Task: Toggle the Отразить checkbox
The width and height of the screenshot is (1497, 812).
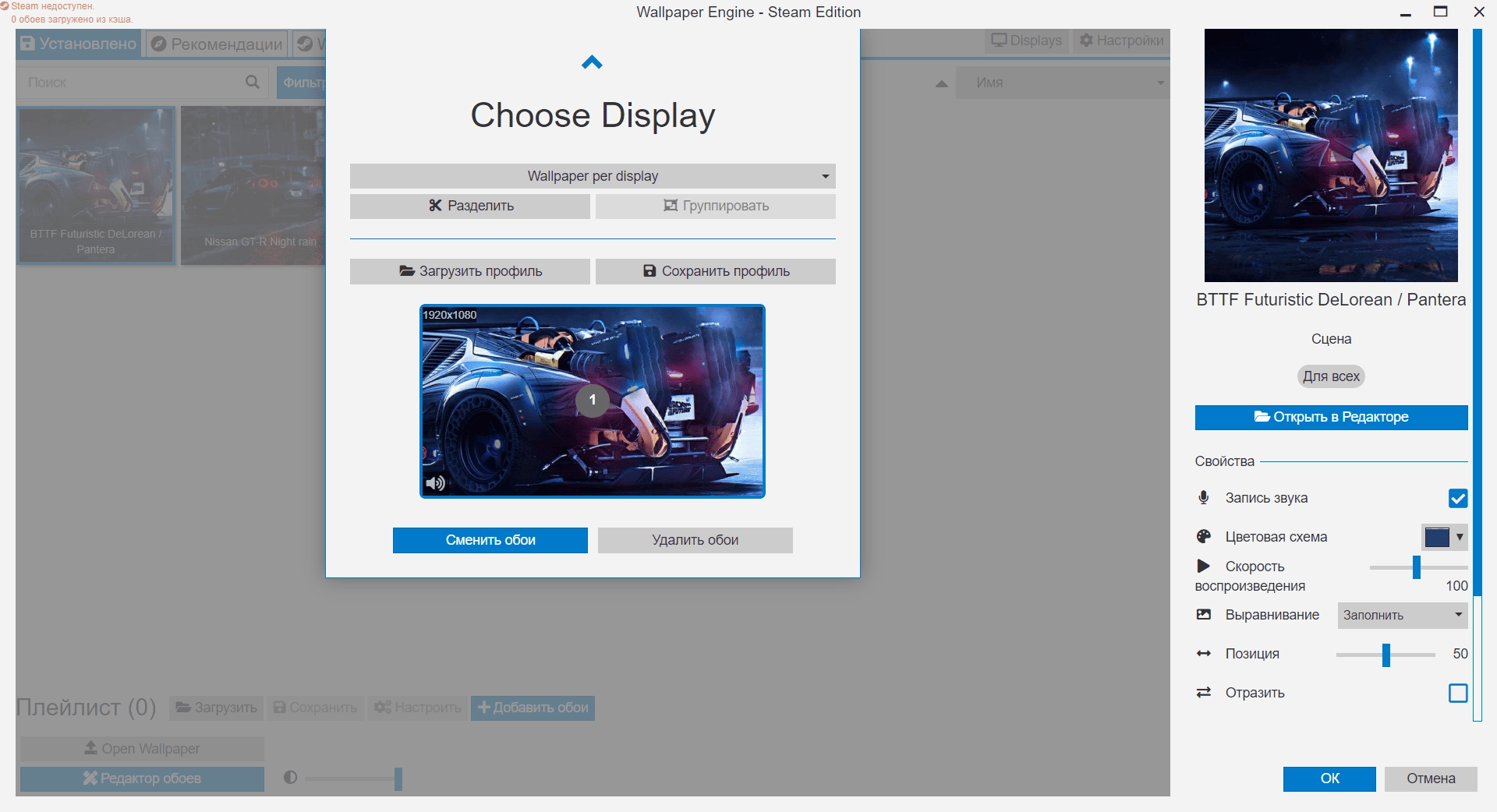Action: pyautogui.click(x=1458, y=693)
